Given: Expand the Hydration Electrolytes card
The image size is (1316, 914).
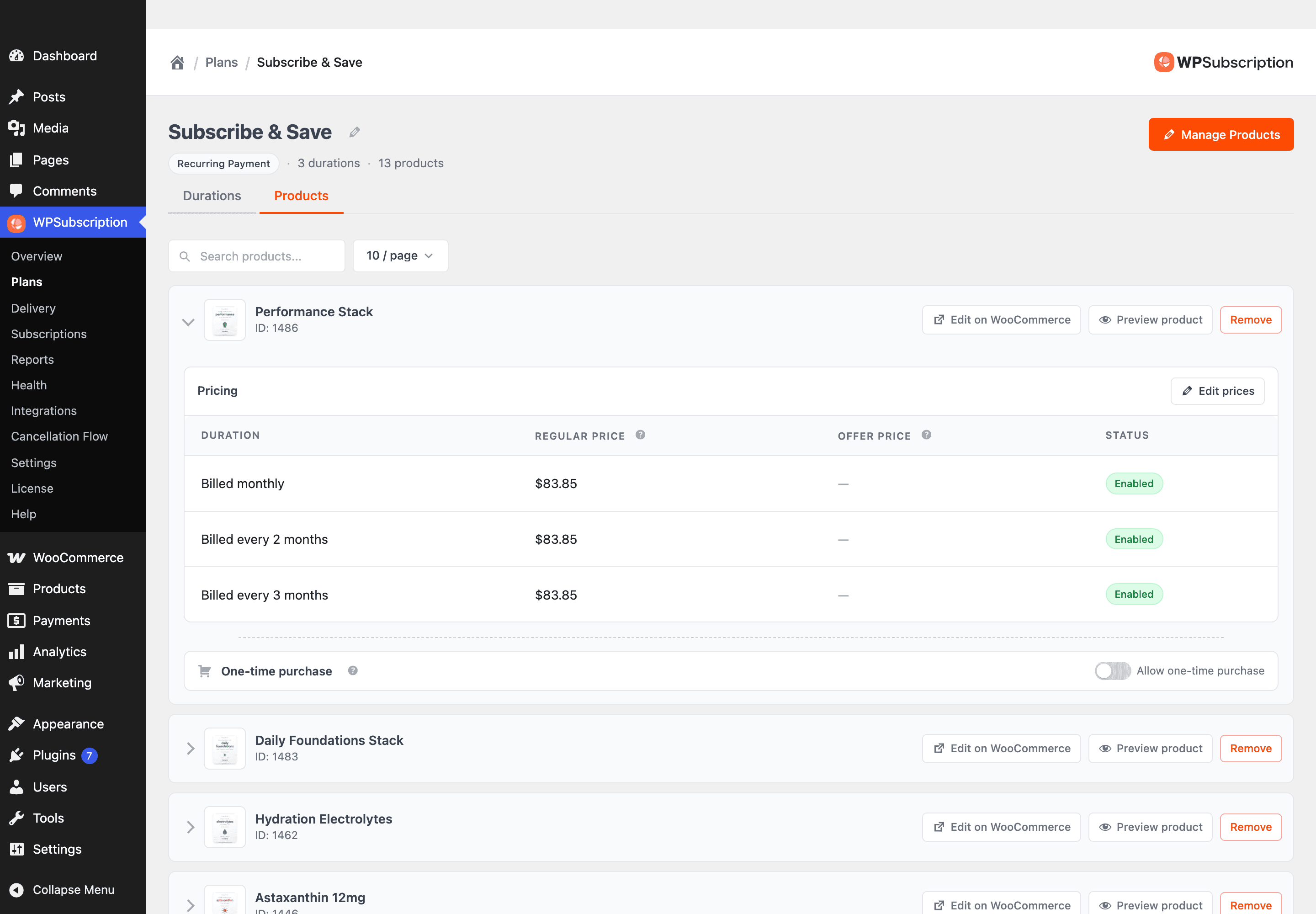Looking at the screenshot, I should coord(190,827).
